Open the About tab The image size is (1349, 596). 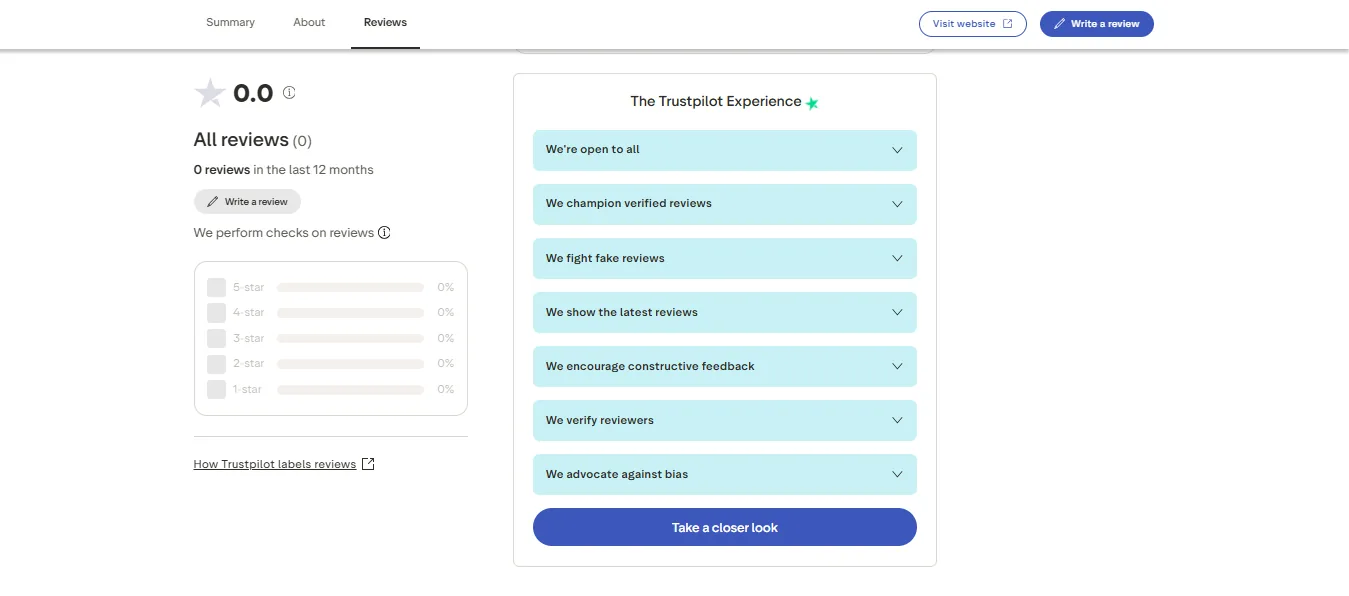point(309,22)
